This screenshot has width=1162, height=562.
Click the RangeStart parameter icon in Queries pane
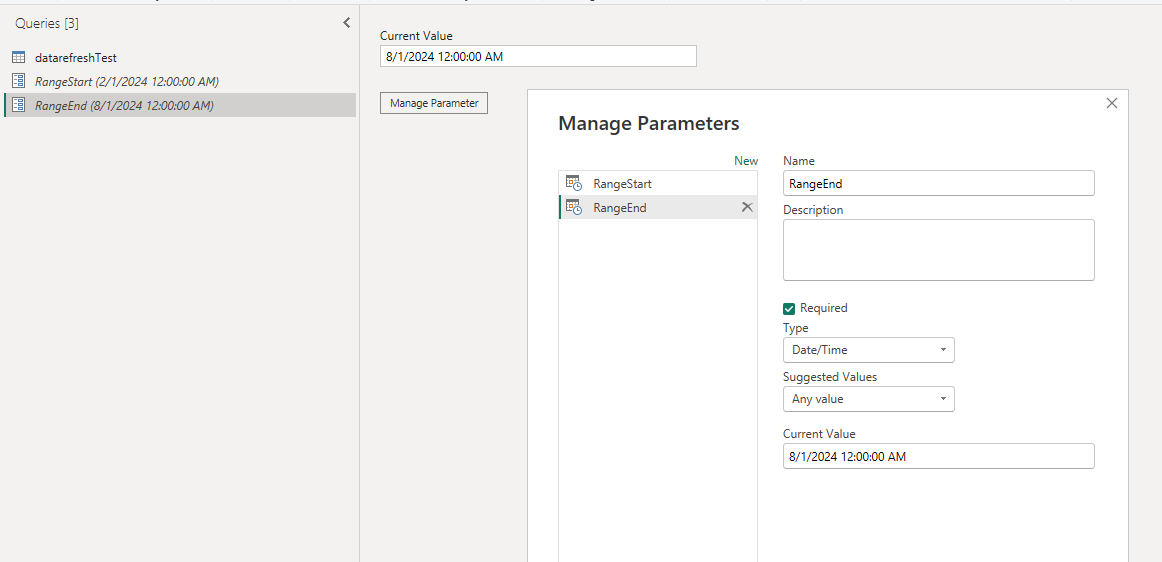tap(19, 82)
